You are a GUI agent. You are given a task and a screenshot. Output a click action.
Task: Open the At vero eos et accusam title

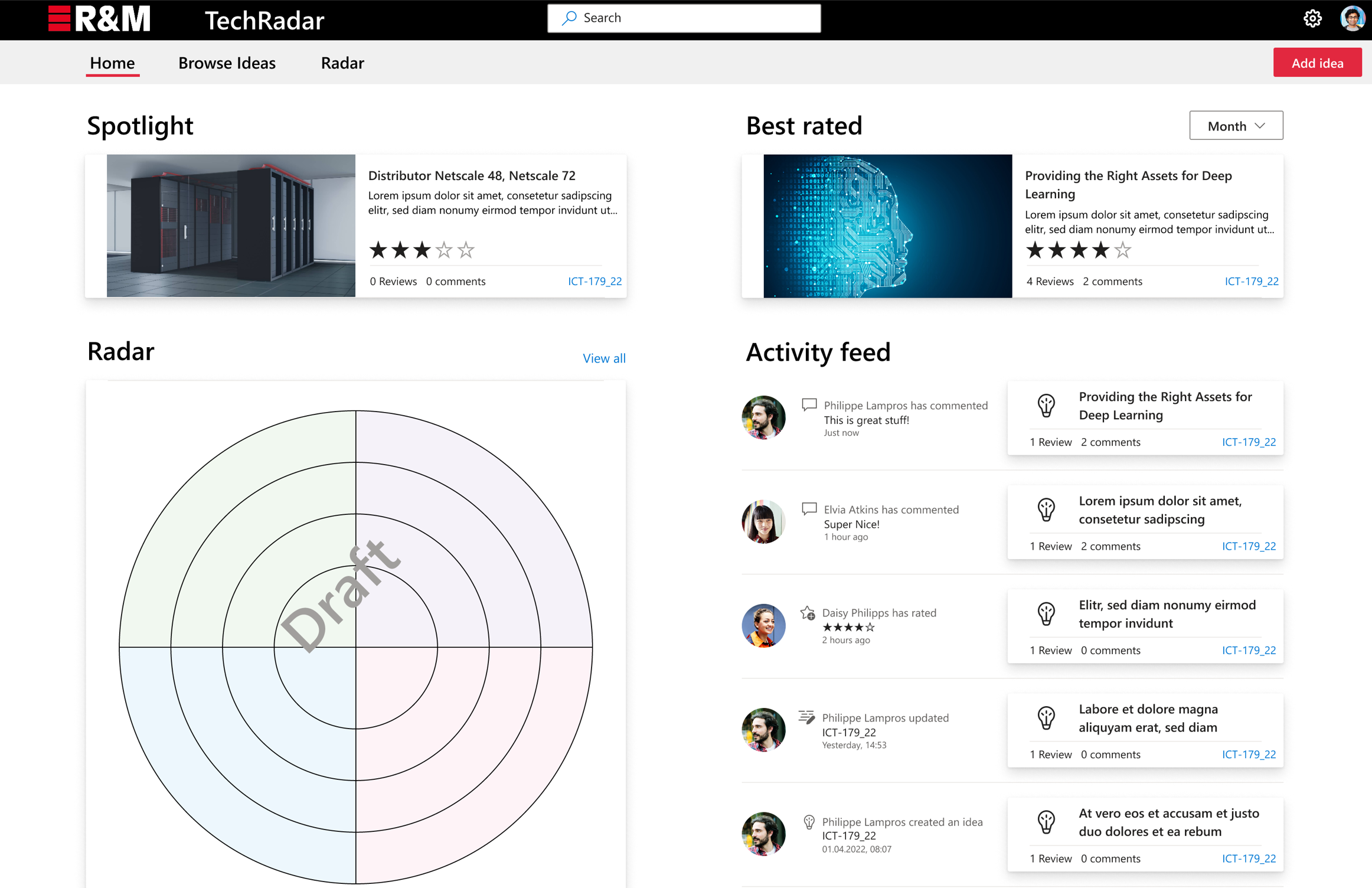1169,822
